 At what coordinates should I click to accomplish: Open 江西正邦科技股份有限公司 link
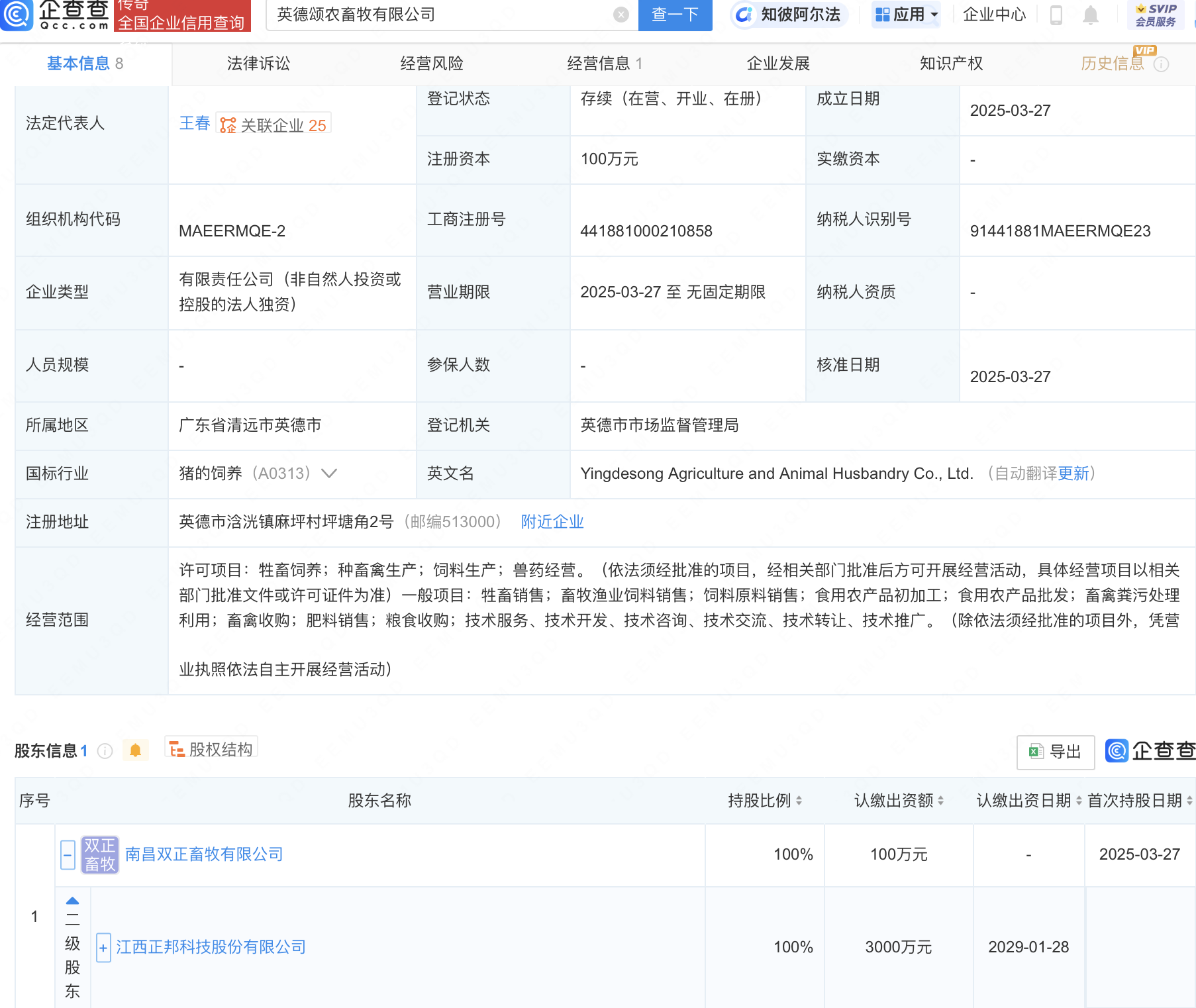pos(211,947)
